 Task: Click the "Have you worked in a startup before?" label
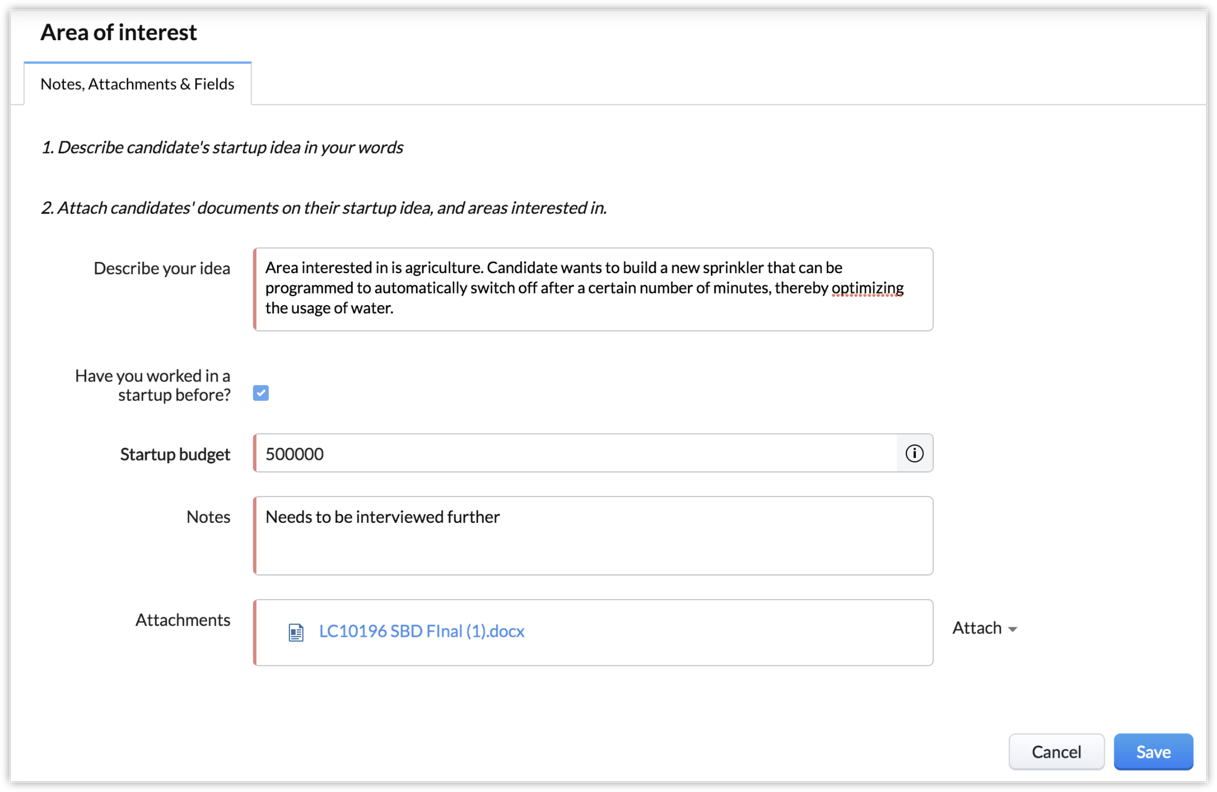[153, 385]
